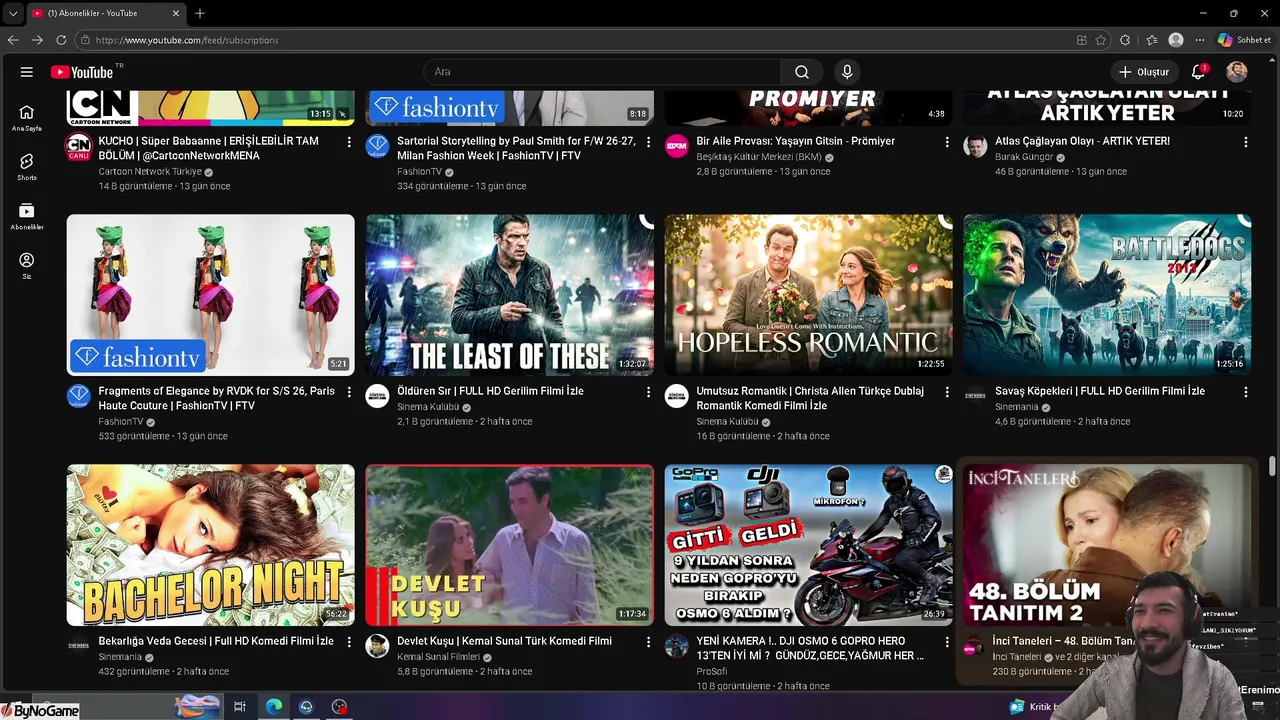Open a new browser tab

(x=200, y=13)
